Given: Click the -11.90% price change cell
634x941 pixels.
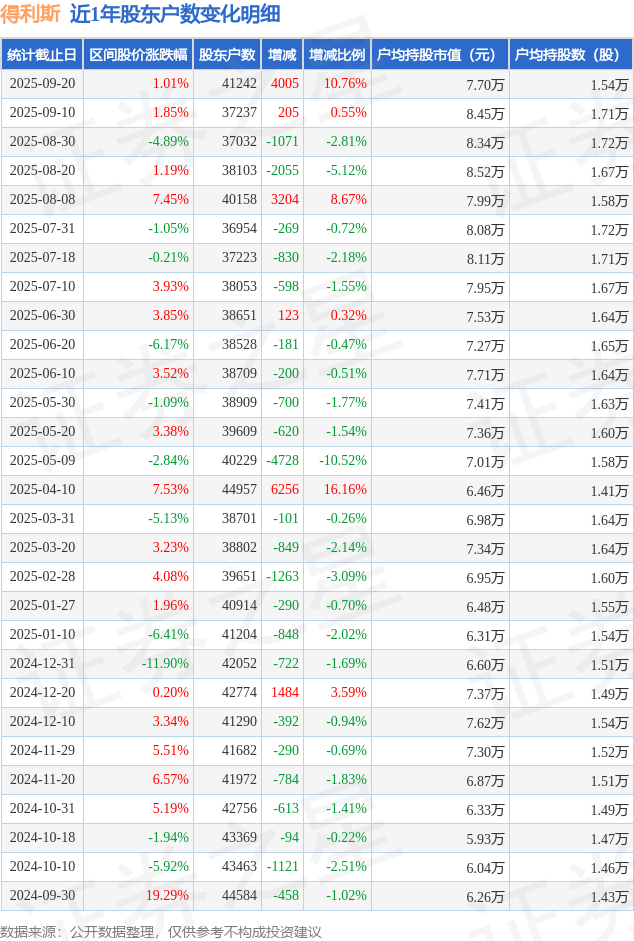Looking at the screenshot, I should point(165,664).
